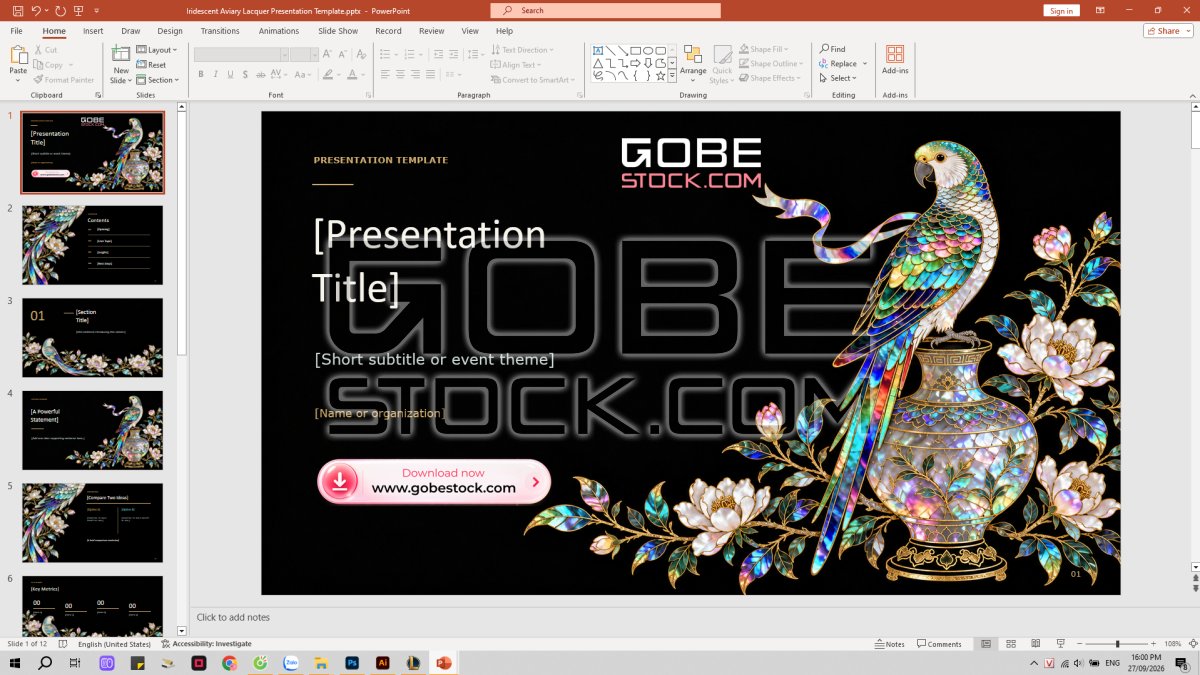Open Illustrator from the taskbar
This screenshot has width=1200, height=675.
point(382,663)
